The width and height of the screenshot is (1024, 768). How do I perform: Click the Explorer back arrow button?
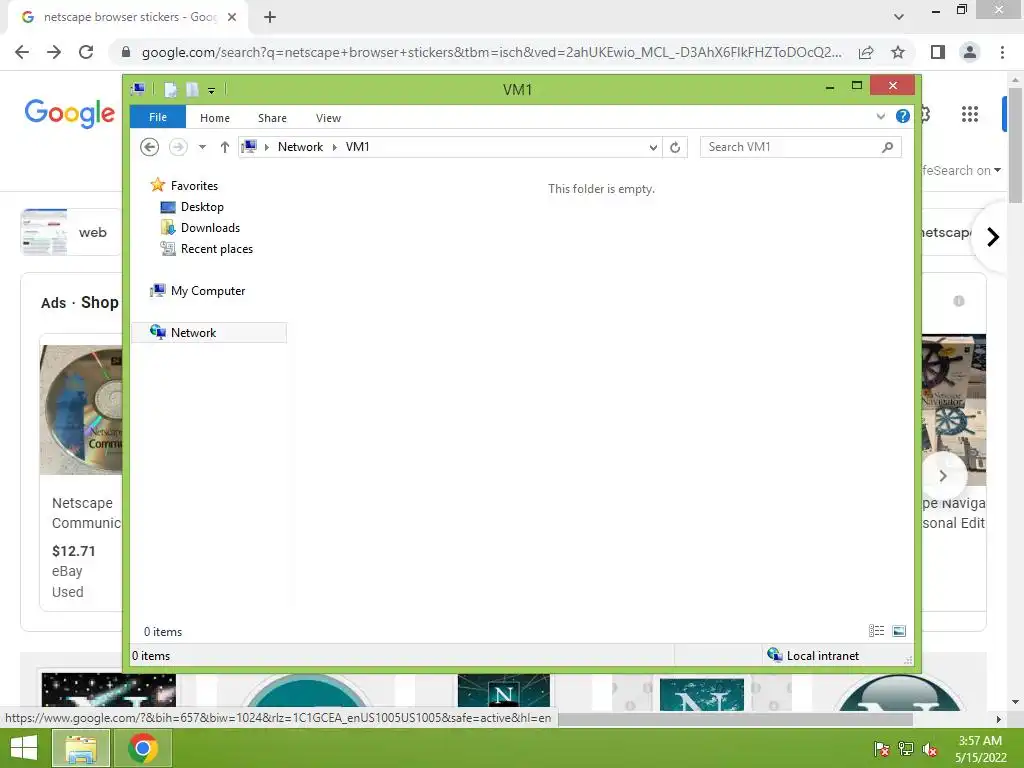tap(150, 147)
